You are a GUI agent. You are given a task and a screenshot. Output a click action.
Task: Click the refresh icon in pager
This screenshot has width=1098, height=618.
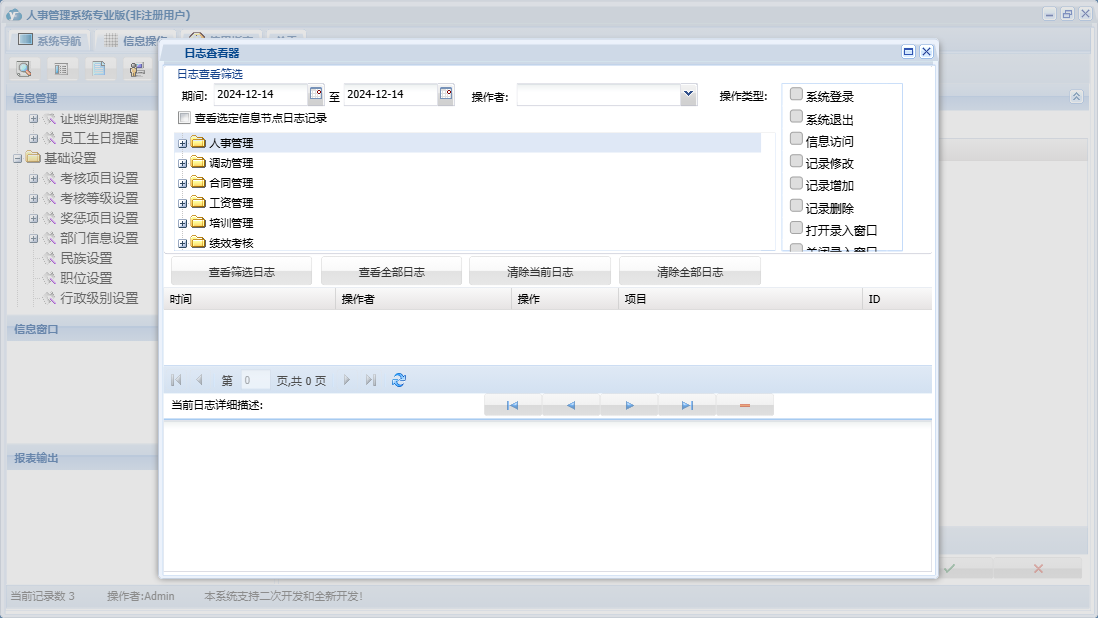click(x=398, y=380)
